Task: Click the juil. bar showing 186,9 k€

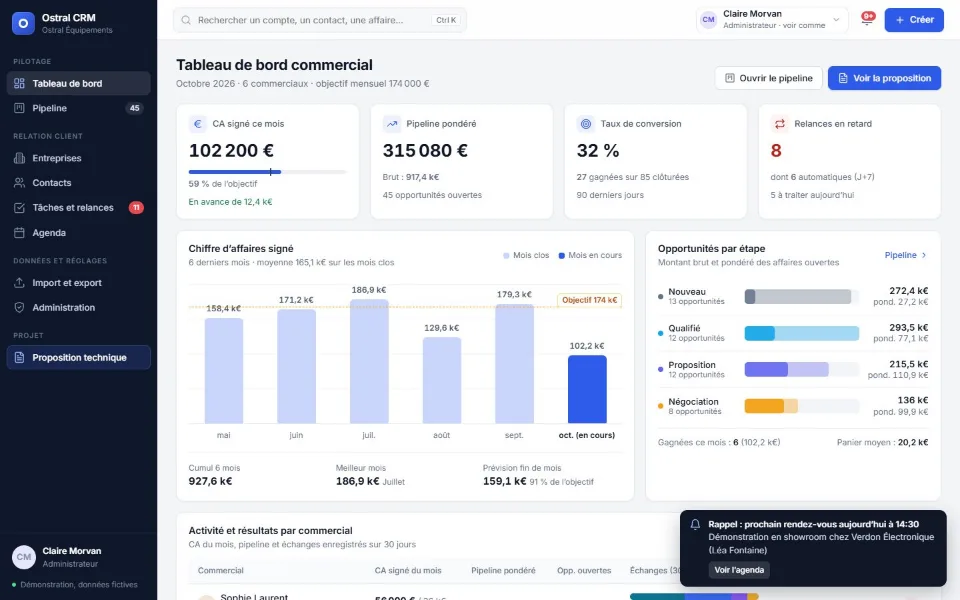Action: [369, 361]
